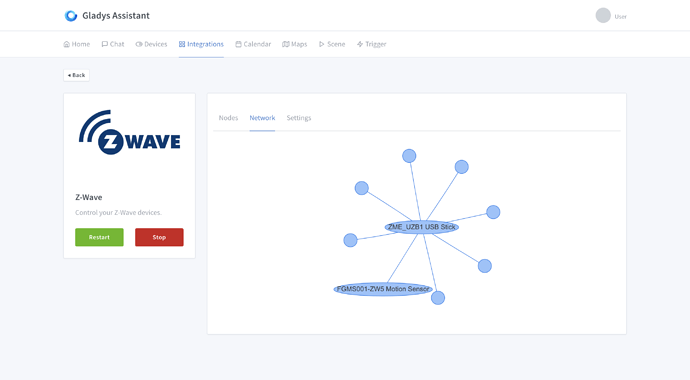This screenshot has width=690, height=380.
Task: Go to Home in navigation bar
Action: (77, 44)
